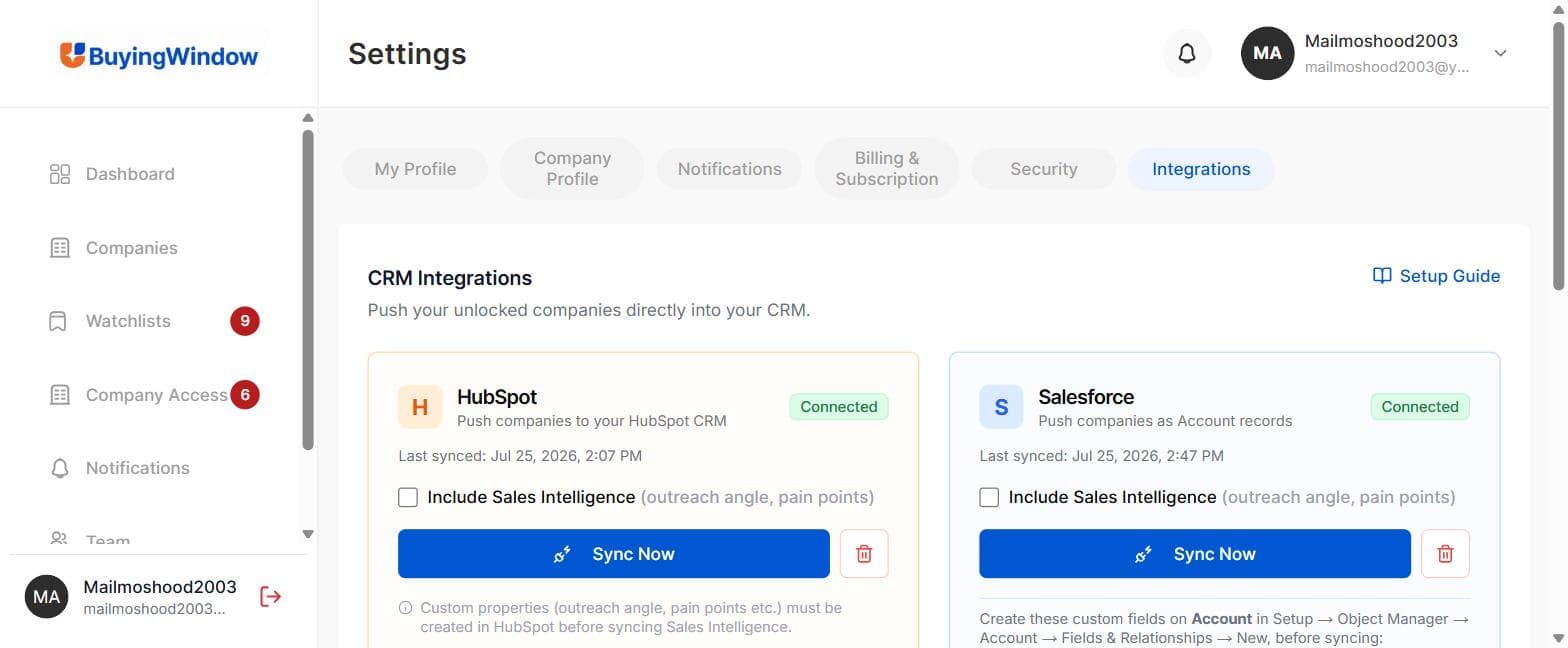This screenshot has width=1568, height=648.
Task: Enable Include Sales Intelligence for Salesforce
Action: point(989,497)
